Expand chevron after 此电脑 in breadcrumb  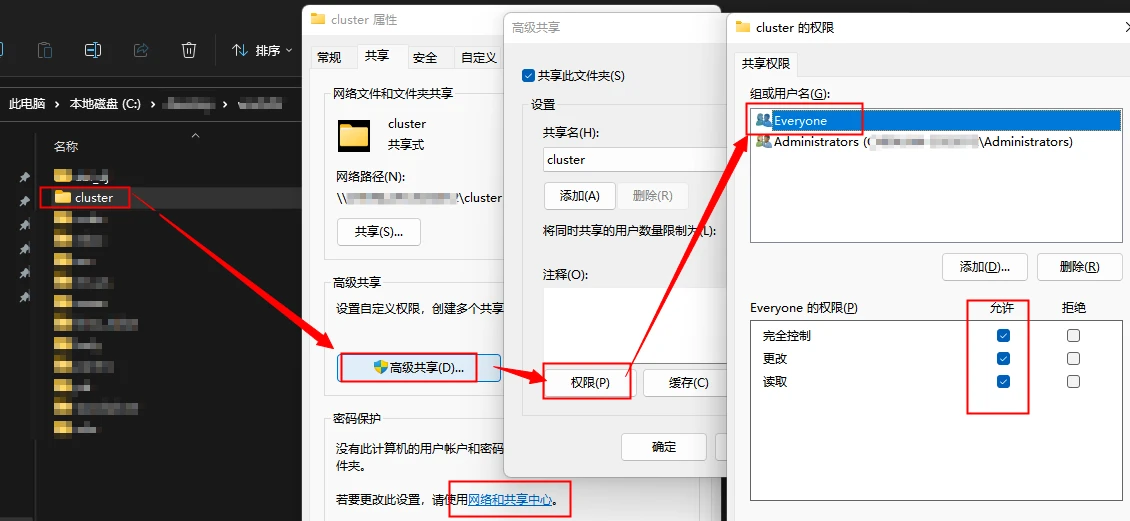(x=58, y=104)
